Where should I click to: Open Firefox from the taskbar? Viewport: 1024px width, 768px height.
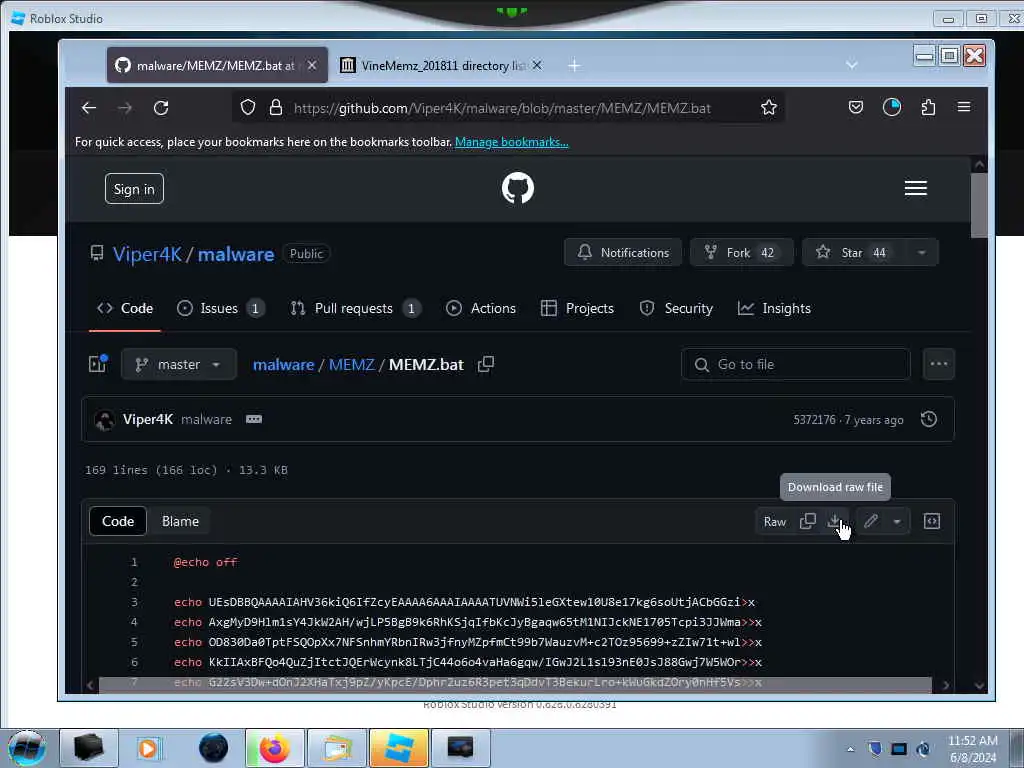[x=274, y=748]
